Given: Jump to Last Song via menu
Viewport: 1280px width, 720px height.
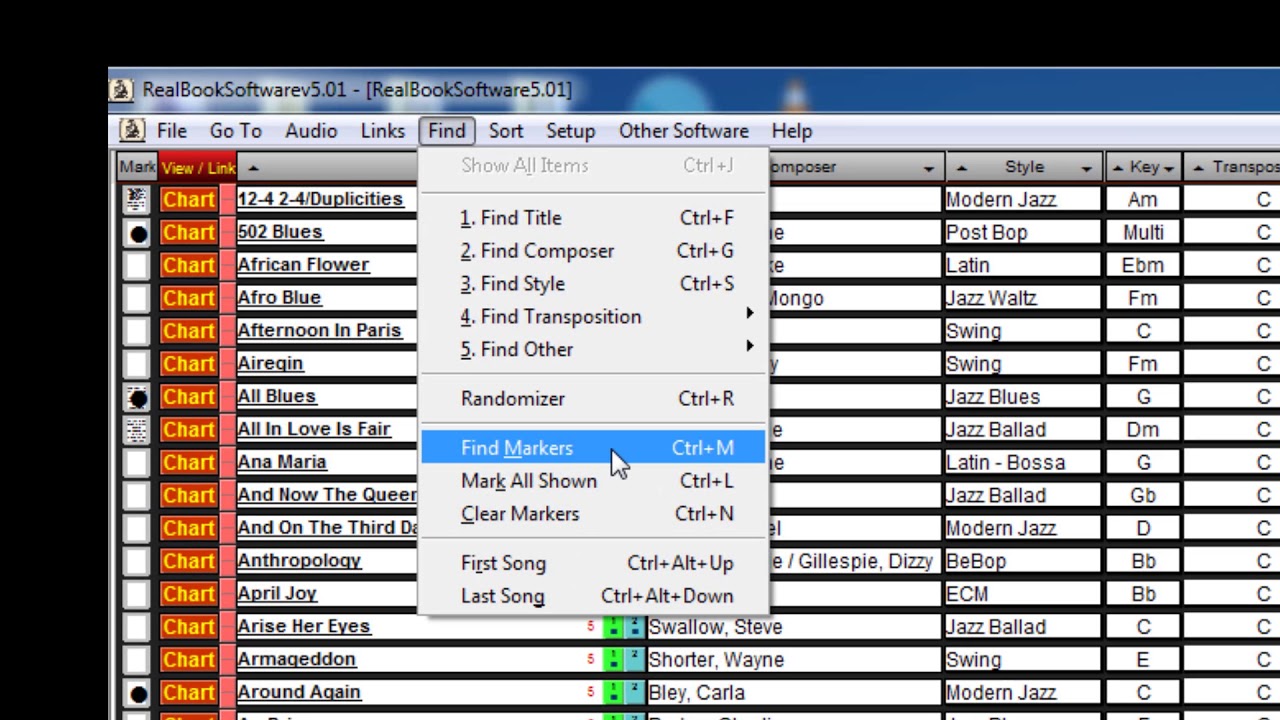Looking at the screenshot, I should 594,596.
